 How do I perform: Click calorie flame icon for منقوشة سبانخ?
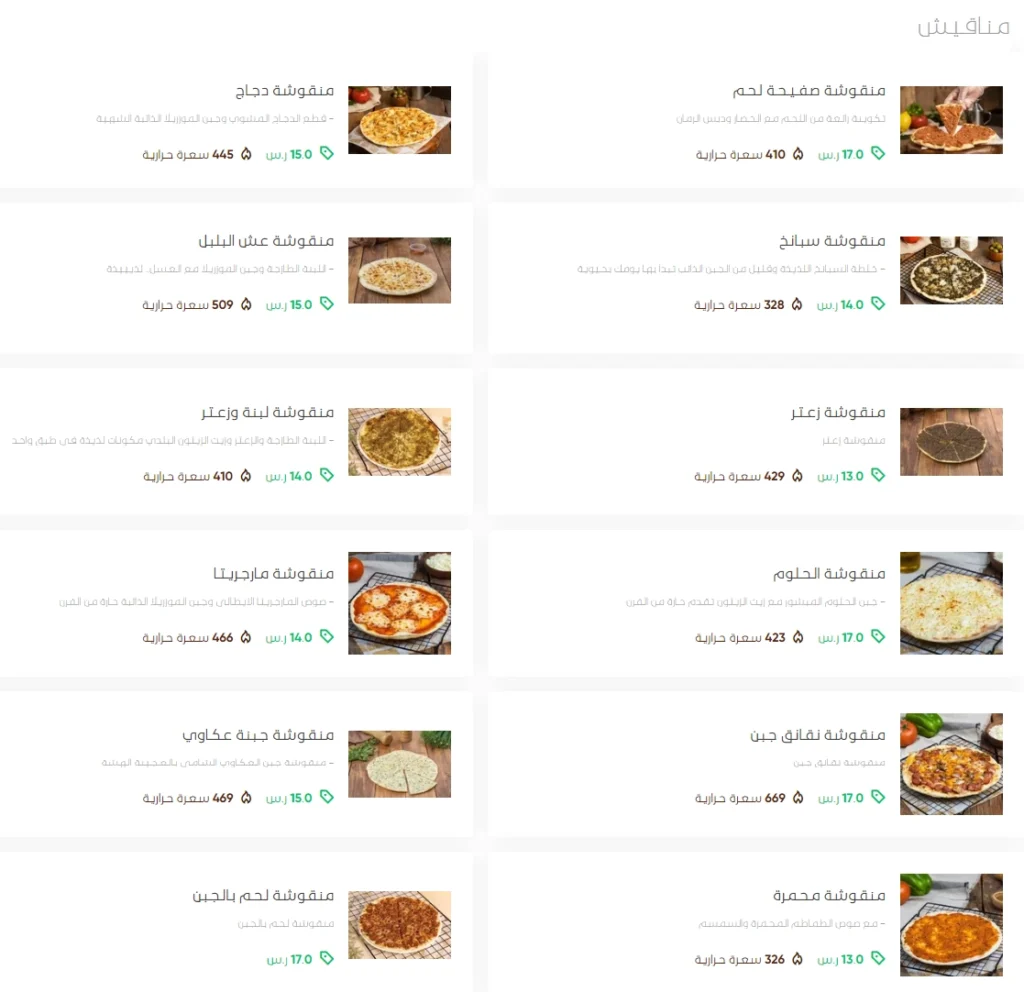[x=797, y=304]
